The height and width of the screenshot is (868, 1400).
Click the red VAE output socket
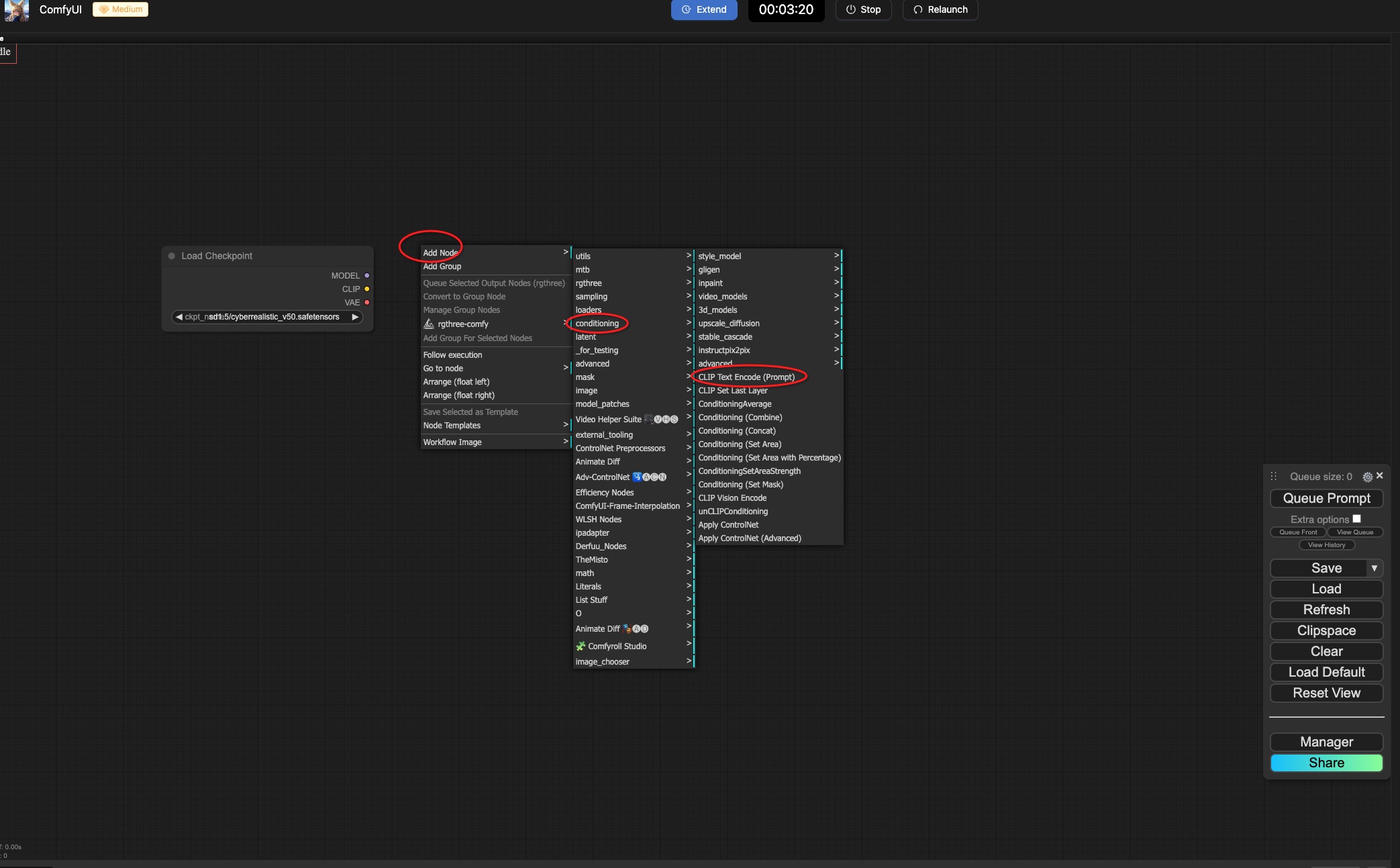point(366,303)
